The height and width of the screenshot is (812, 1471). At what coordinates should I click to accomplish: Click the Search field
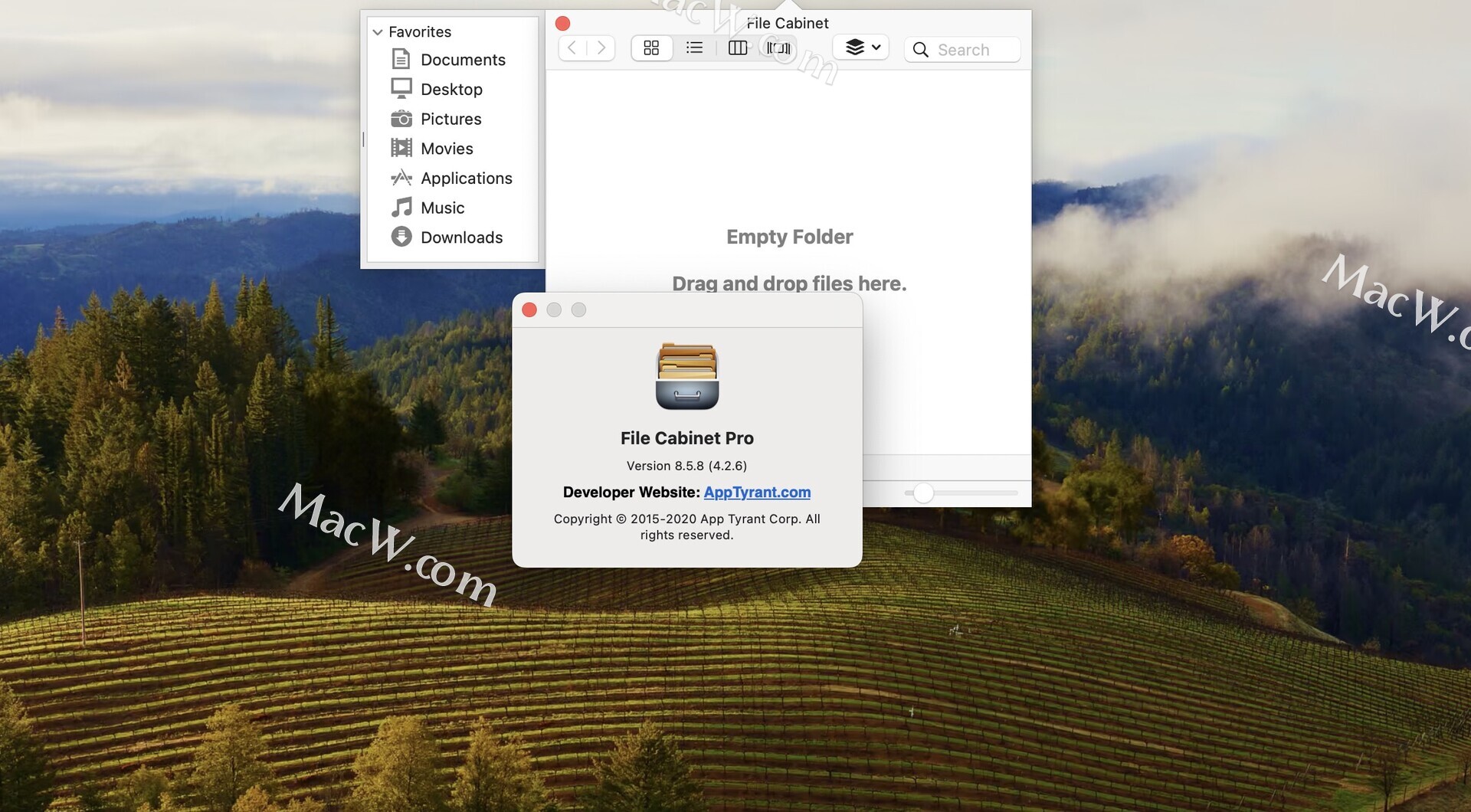click(962, 50)
